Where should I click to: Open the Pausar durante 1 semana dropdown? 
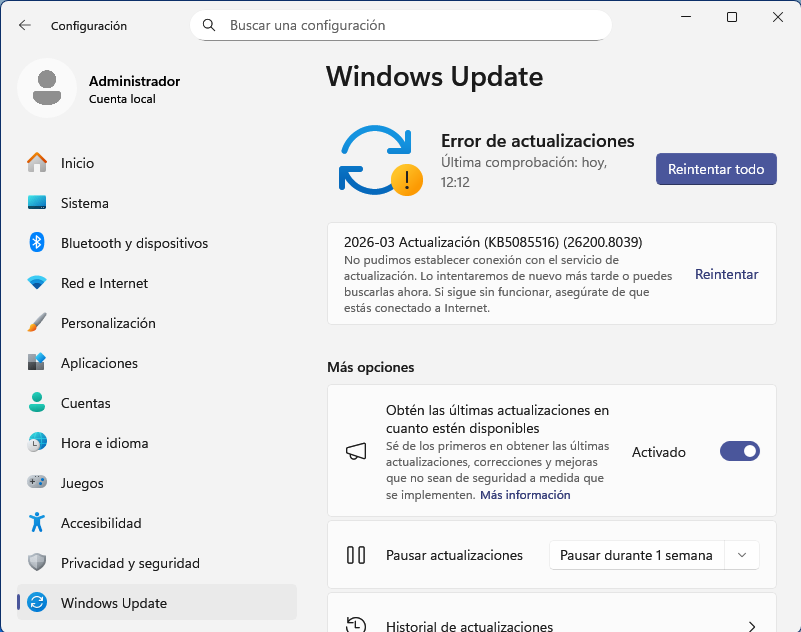point(636,555)
